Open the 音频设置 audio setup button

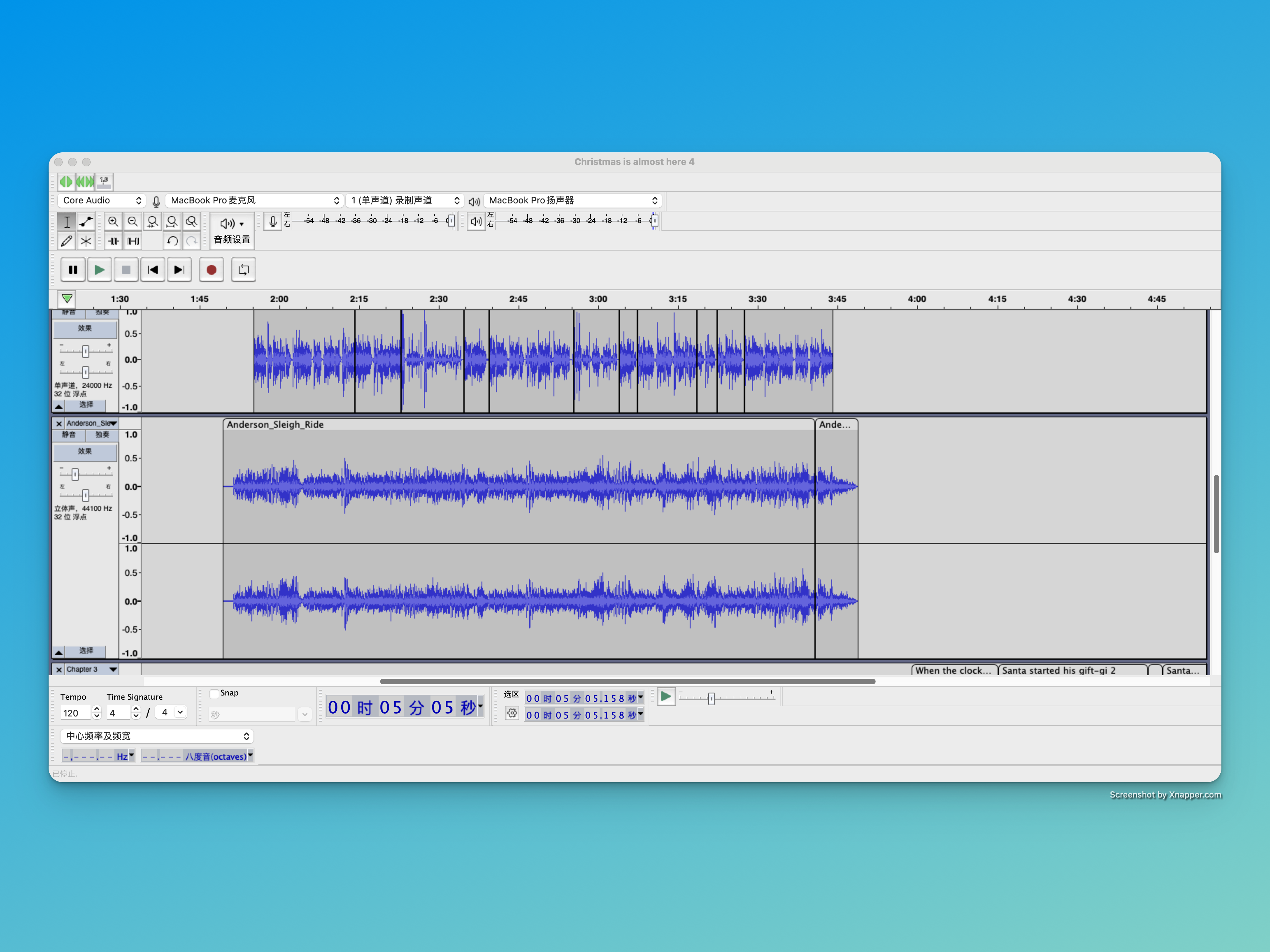(232, 231)
